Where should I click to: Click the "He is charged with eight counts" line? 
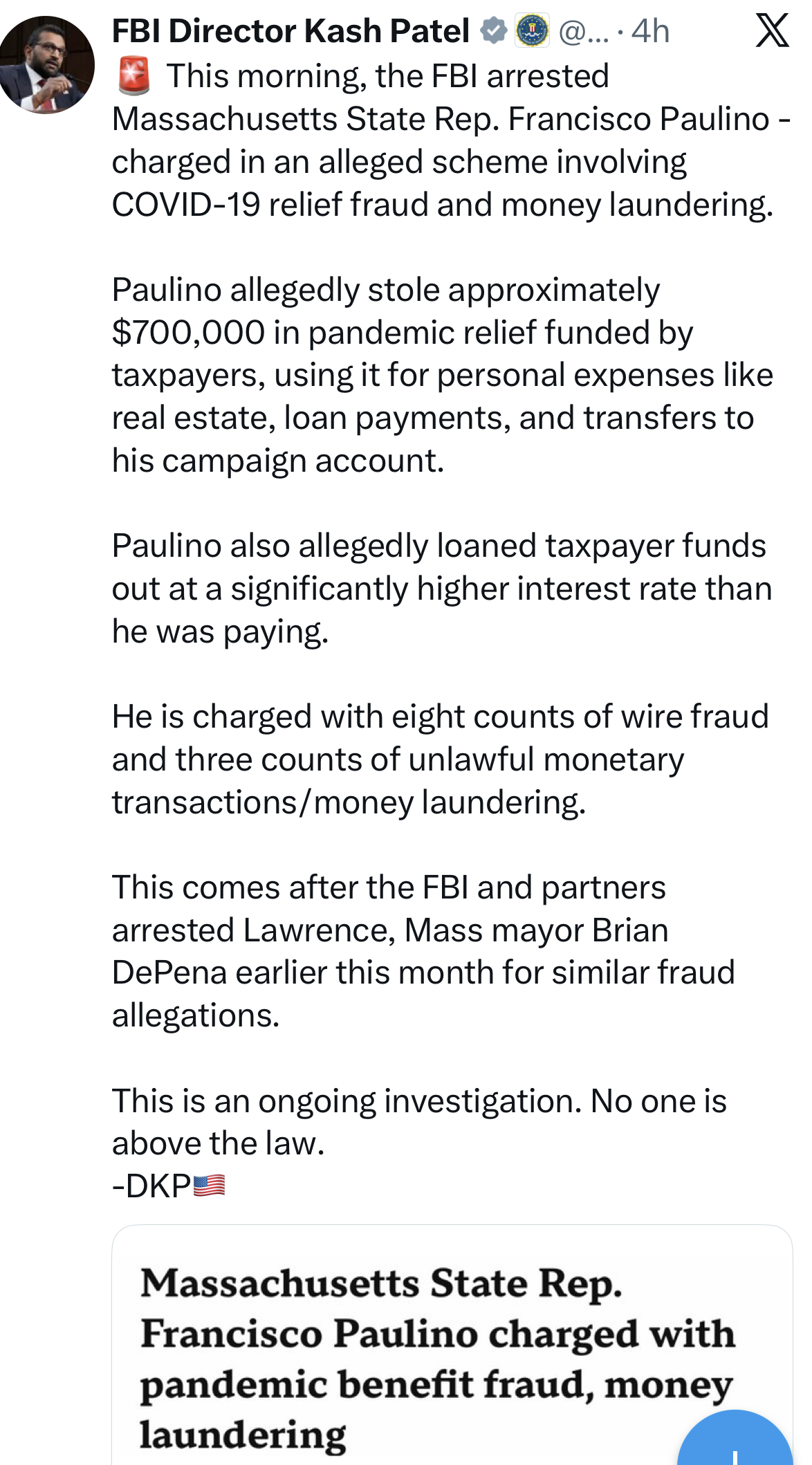point(440,717)
